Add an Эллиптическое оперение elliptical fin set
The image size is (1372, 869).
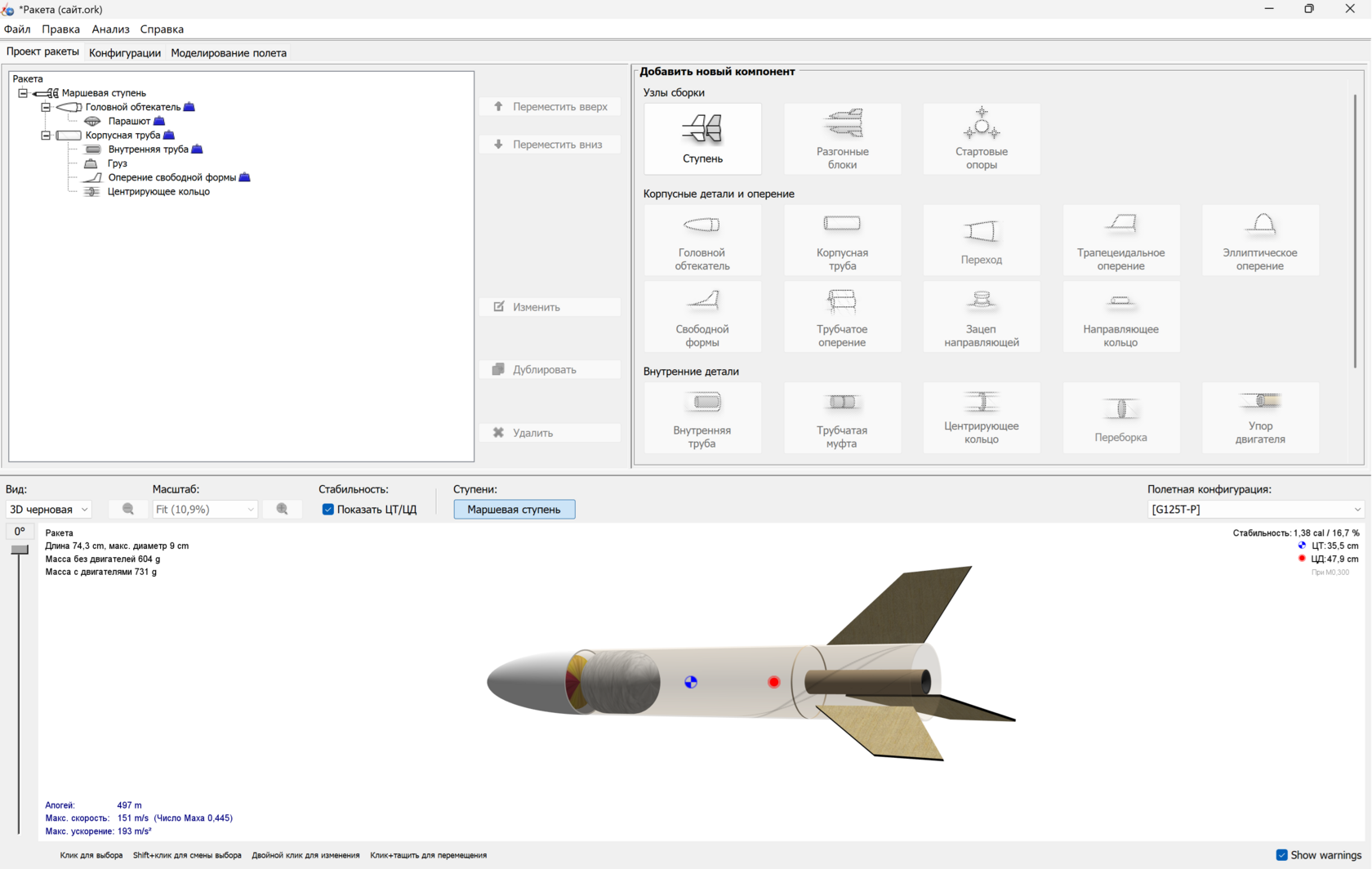pyautogui.click(x=1260, y=240)
